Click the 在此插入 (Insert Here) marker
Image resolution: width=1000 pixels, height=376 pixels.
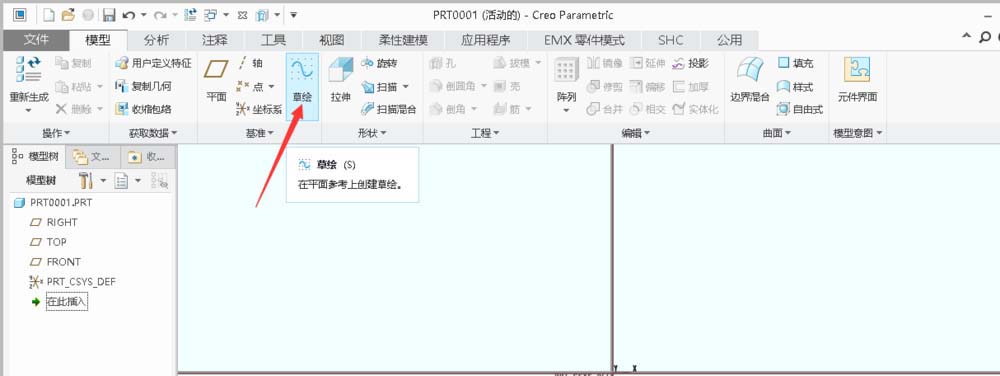(59, 302)
